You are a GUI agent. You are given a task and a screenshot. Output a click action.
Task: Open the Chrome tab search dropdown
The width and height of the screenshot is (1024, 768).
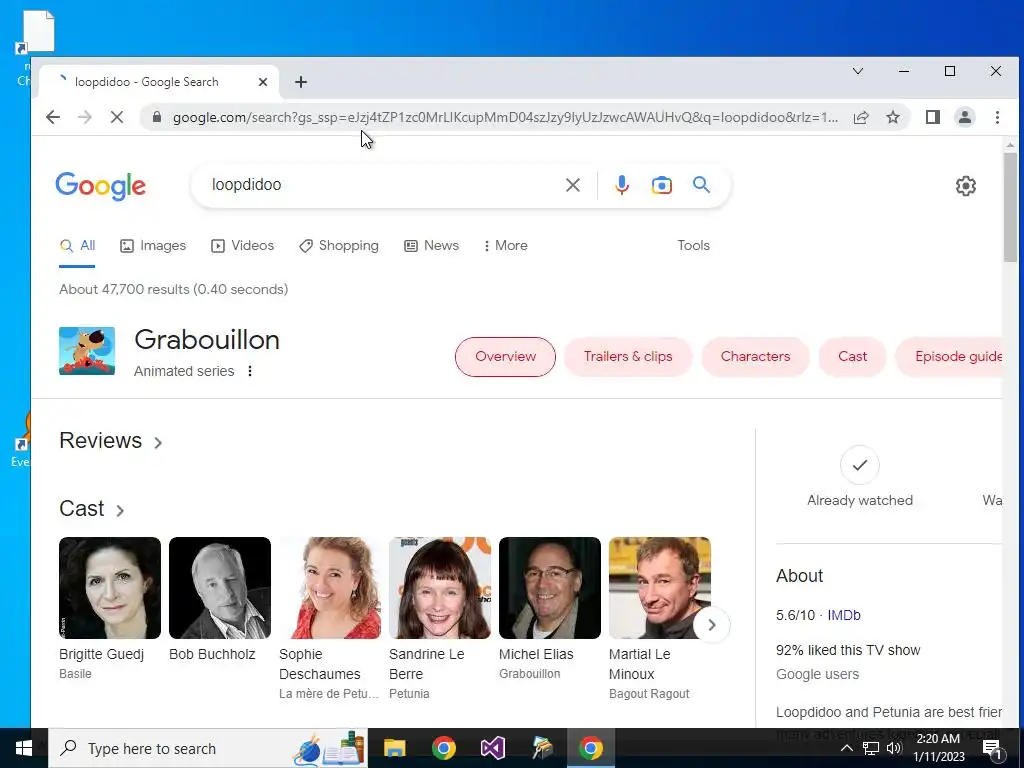pos(857,71)
